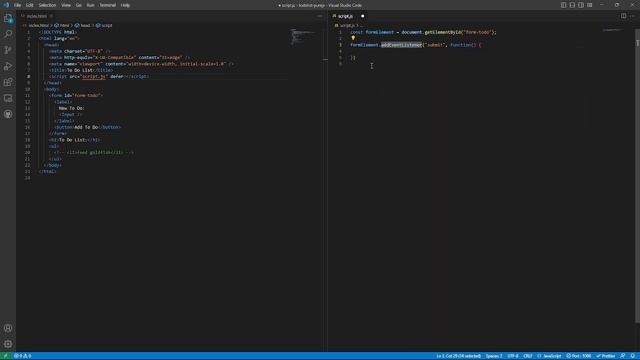The image size is (640, 360).
Task: Open errors and warnings in status bar
Action: 22,356
